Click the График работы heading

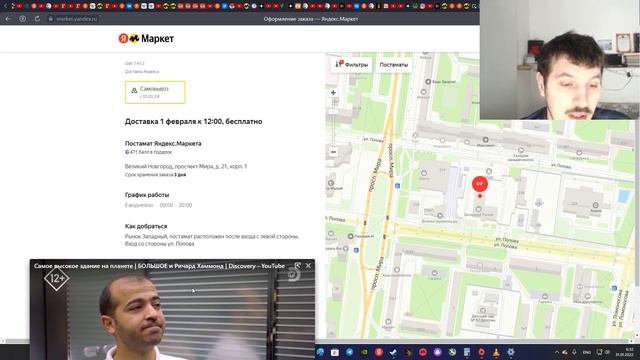[x=147, y=195]
